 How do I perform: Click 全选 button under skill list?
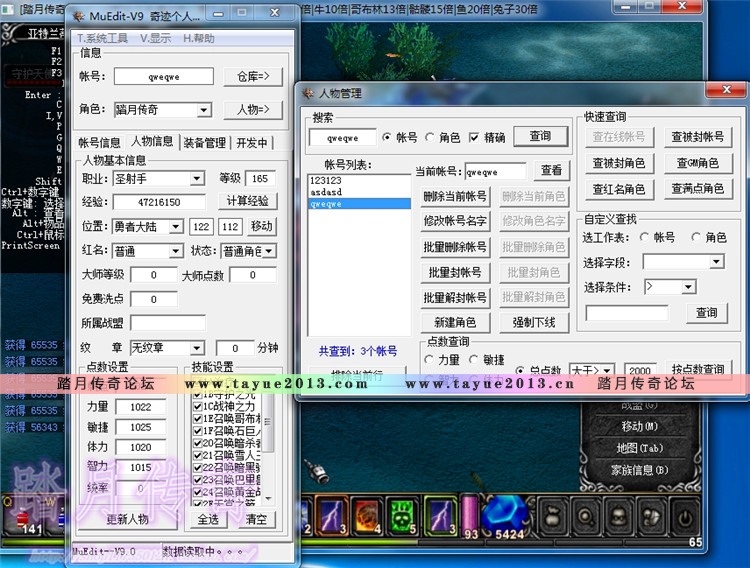pos(208,519)
